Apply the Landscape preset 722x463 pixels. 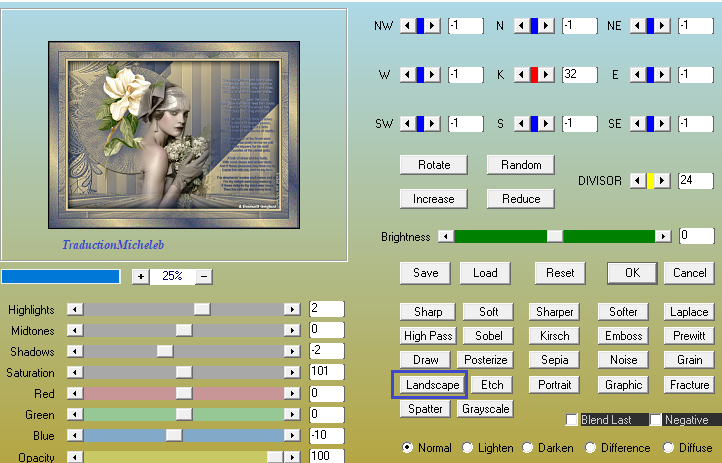tap(432, 385)
